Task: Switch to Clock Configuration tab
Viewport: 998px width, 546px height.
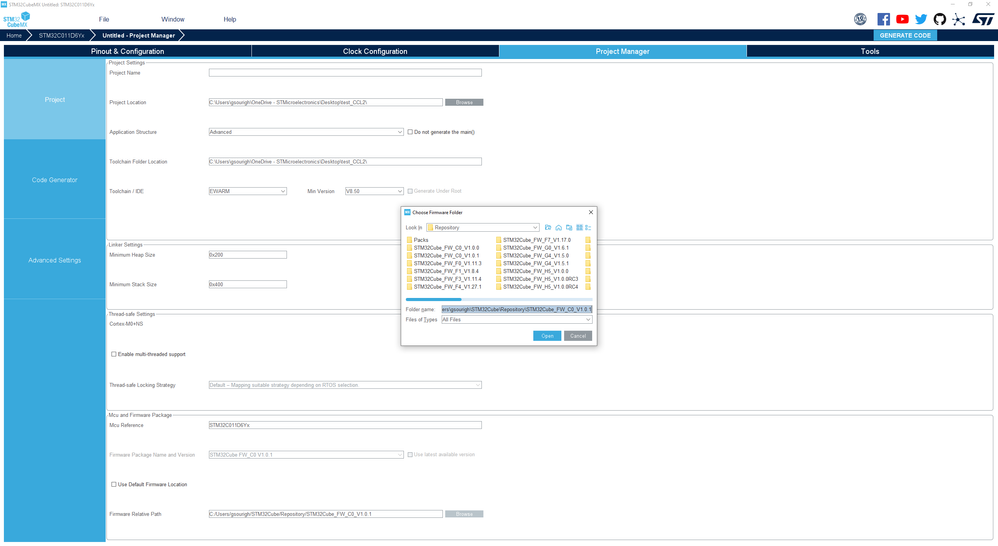Action: [375, 51]
